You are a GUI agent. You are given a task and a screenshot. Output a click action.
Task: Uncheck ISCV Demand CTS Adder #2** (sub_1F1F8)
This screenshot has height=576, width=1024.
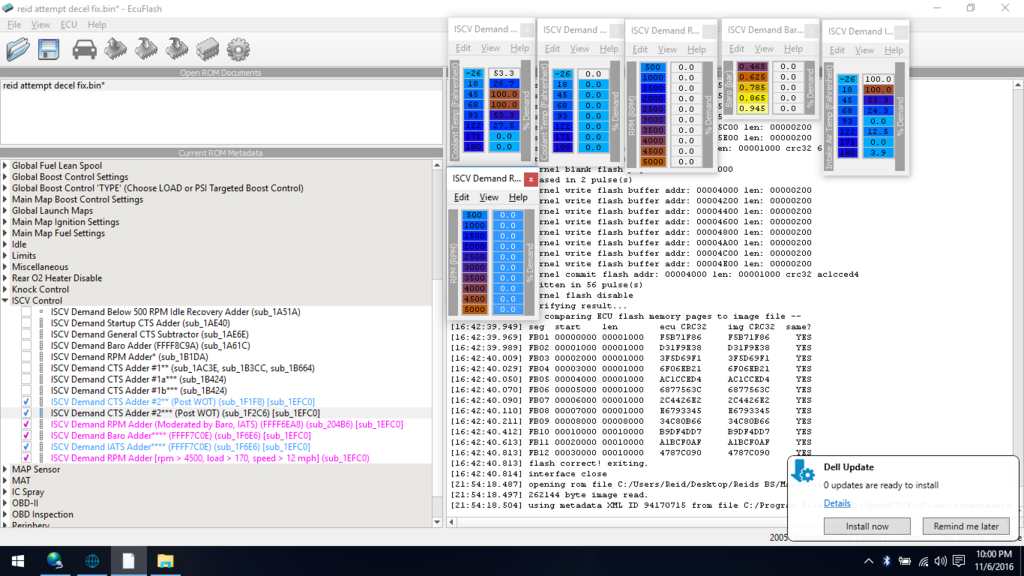(26, 402)
